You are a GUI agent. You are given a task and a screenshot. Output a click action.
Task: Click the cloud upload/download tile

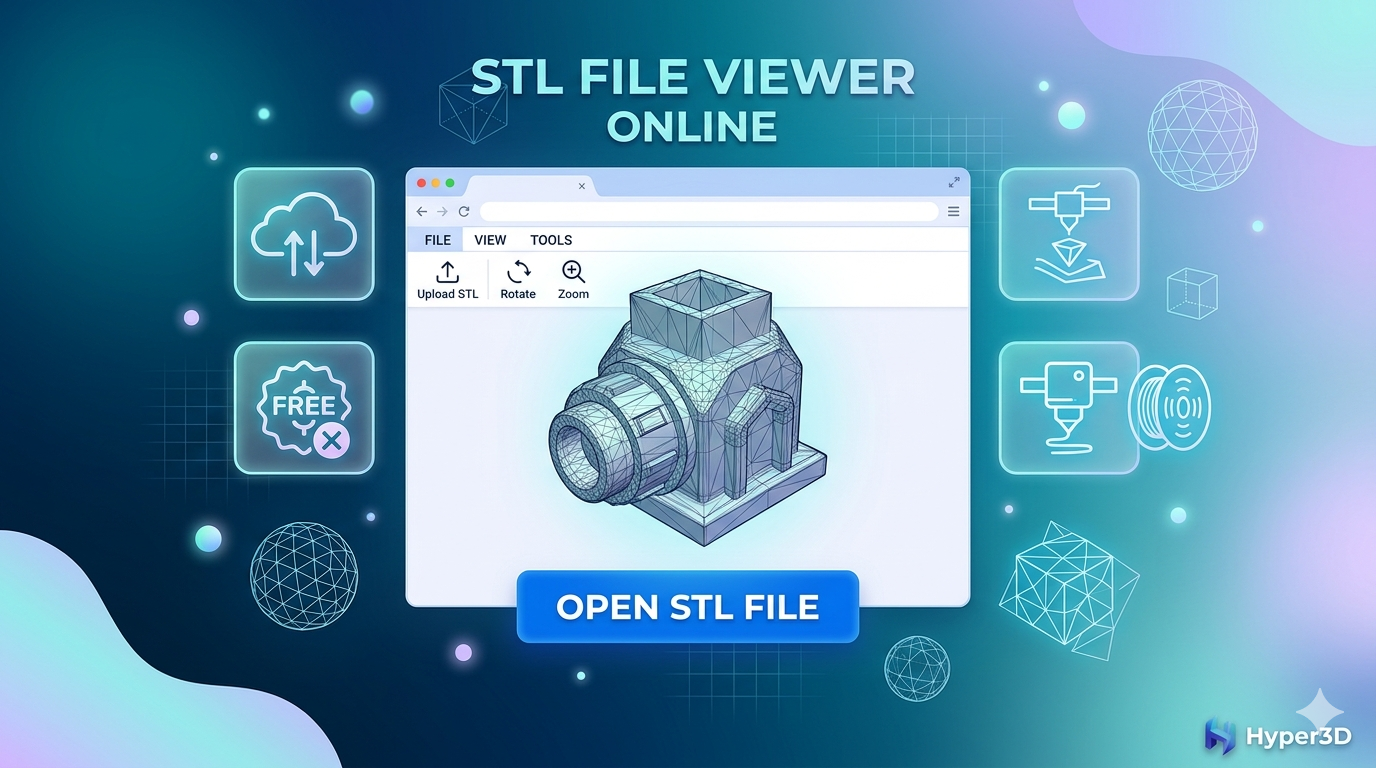coord(304,234)
